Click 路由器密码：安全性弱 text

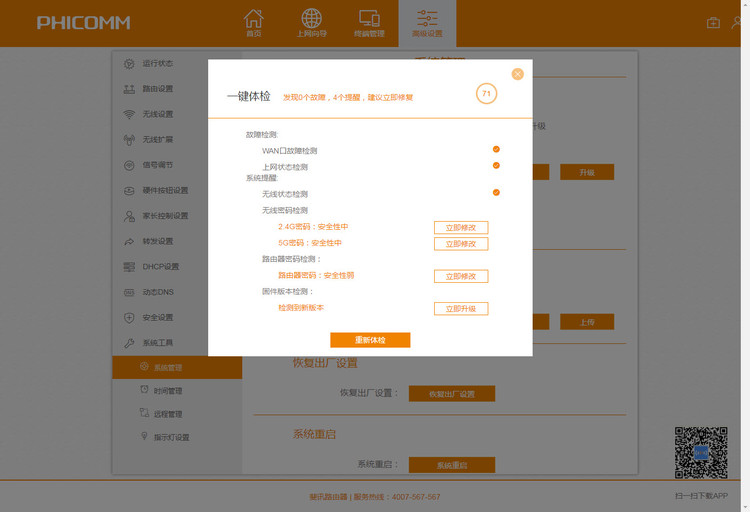[316, 276]
